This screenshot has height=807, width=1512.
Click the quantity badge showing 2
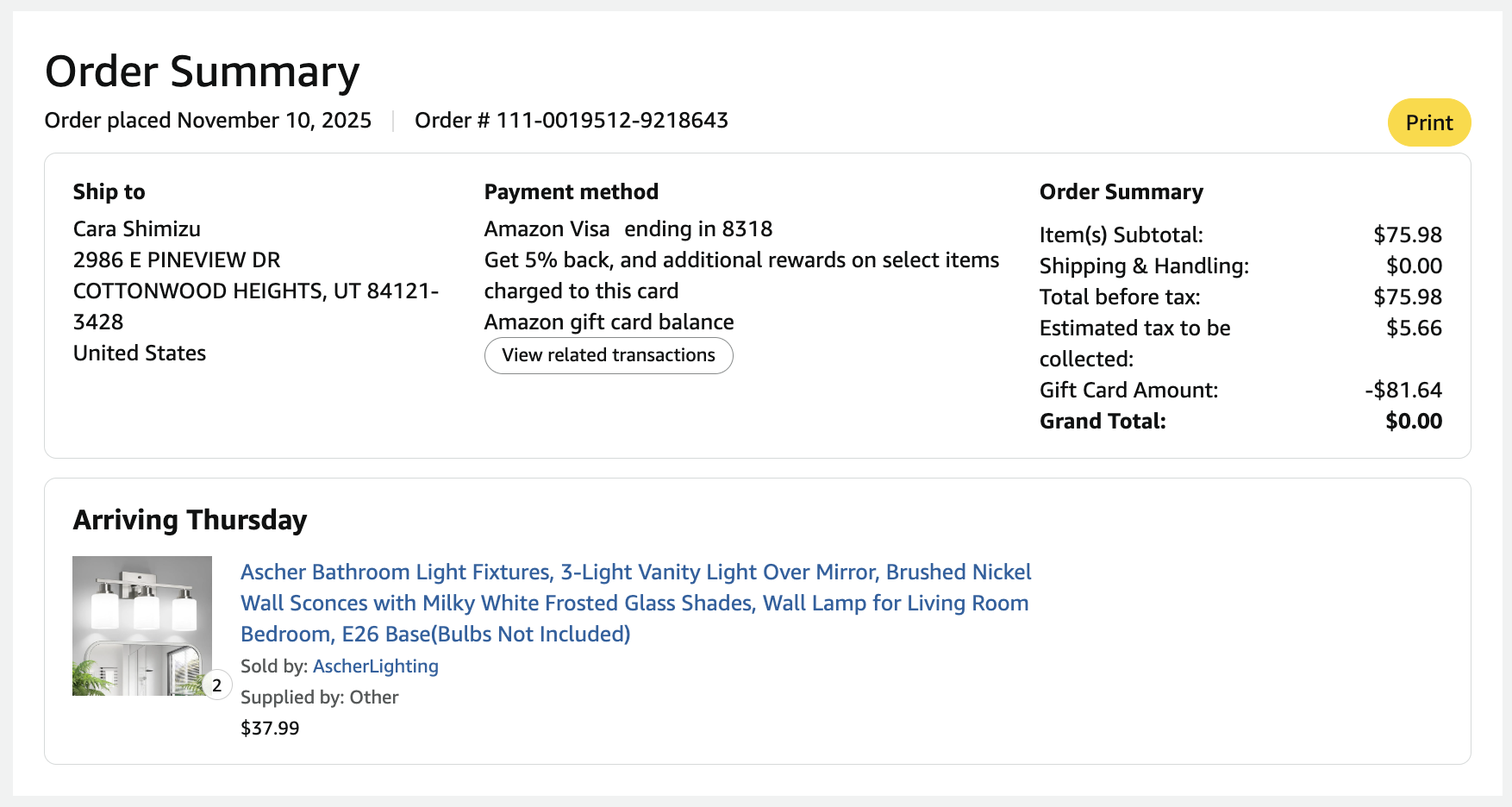tap(217, 685)
